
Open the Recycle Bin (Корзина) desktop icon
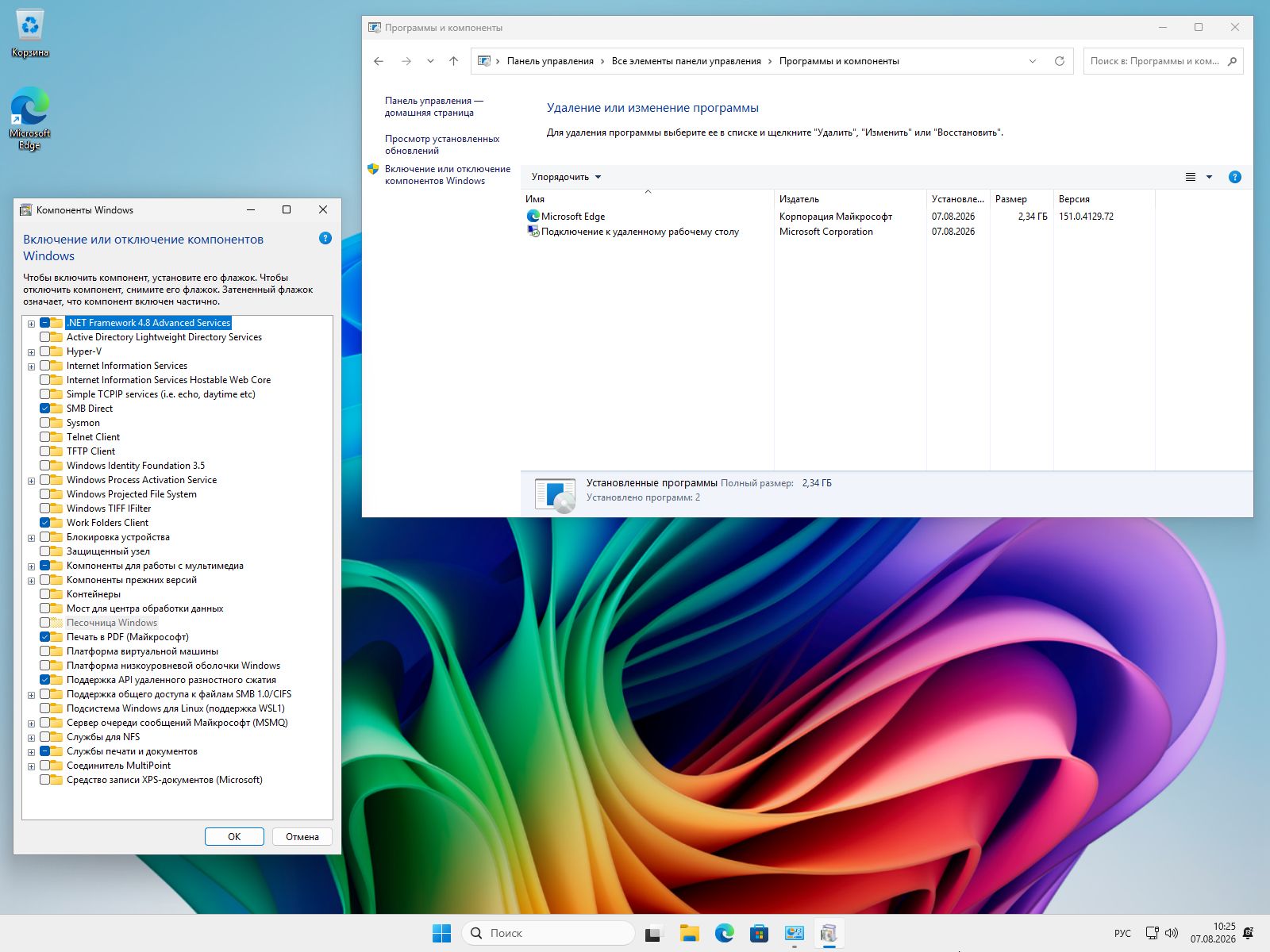pyautogui.click(x=30, y=33)
